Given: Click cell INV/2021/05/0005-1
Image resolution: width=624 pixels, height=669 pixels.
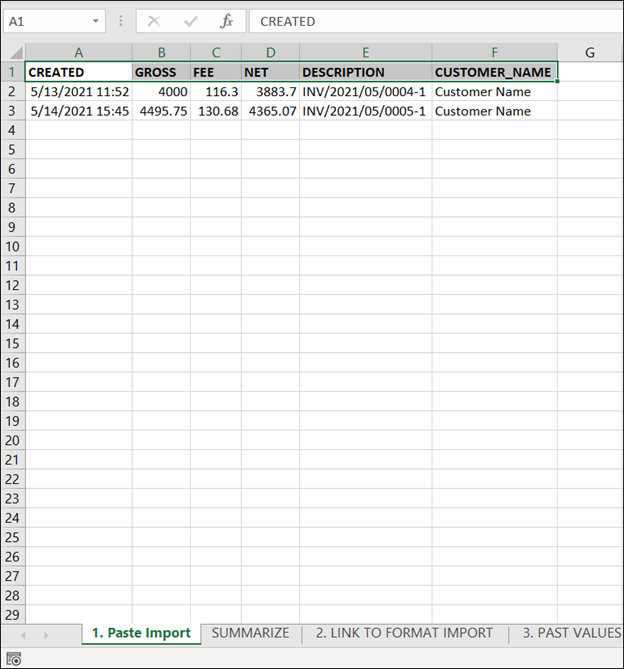Looking at the screenshot, I should 366,111.
